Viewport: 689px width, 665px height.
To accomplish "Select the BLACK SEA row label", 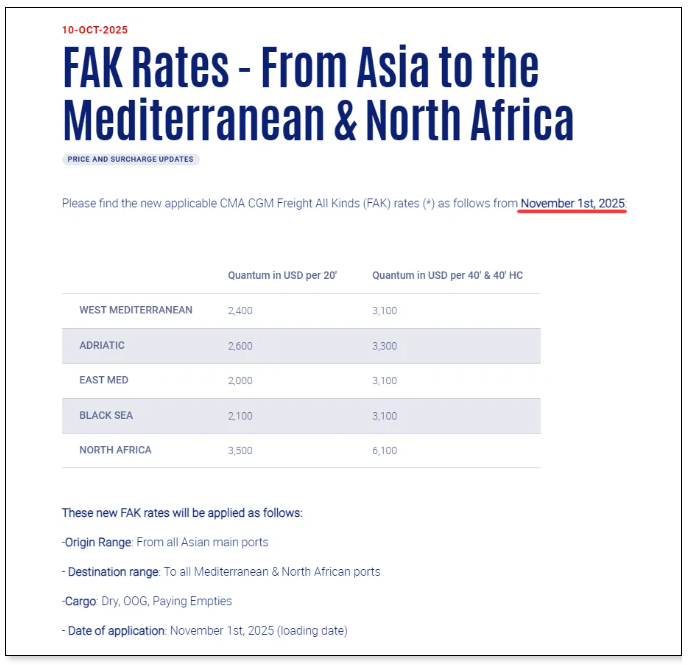I will [106, 416].
